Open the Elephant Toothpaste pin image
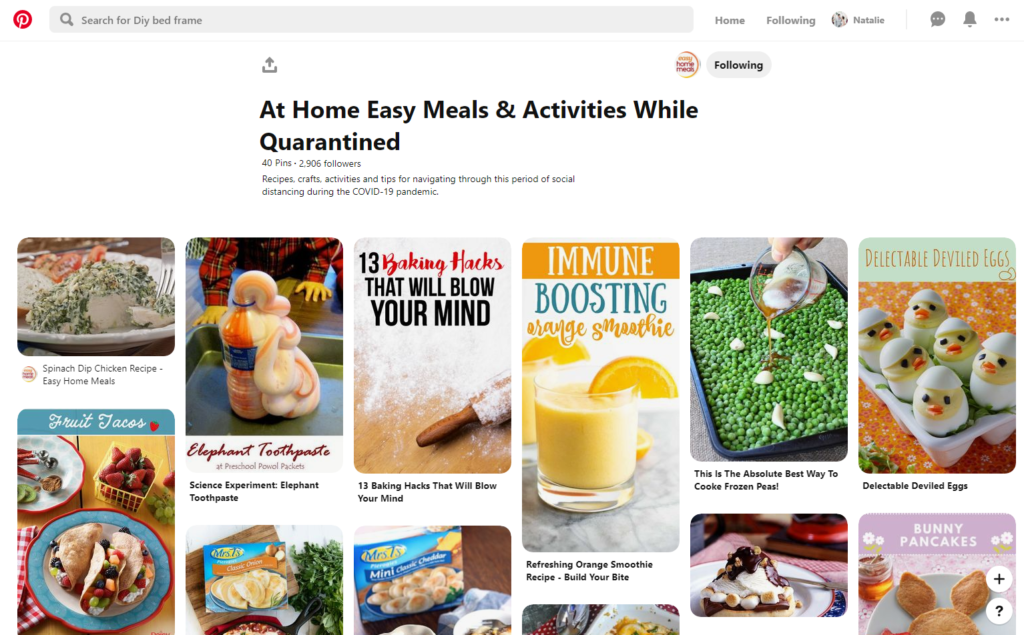 click(264, 355)
